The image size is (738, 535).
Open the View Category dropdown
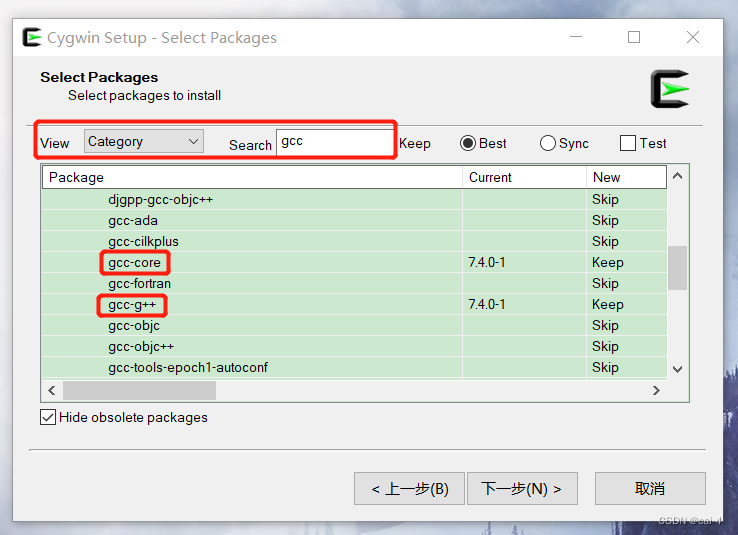click(144, 141)
